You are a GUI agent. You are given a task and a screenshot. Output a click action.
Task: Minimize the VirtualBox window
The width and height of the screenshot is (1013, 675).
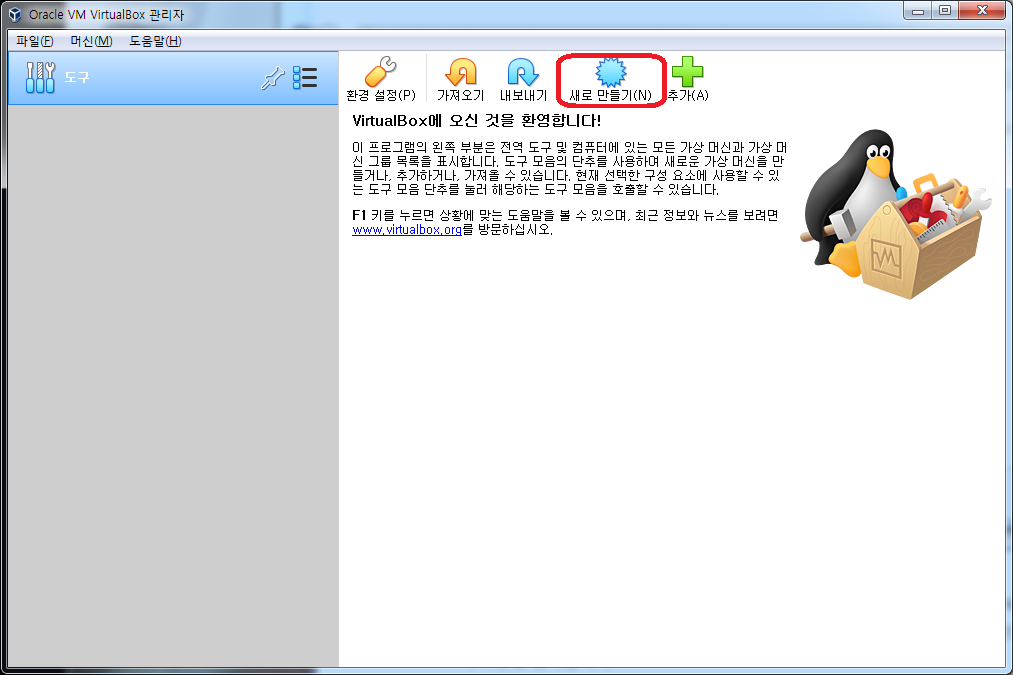[x=917, y=10]
